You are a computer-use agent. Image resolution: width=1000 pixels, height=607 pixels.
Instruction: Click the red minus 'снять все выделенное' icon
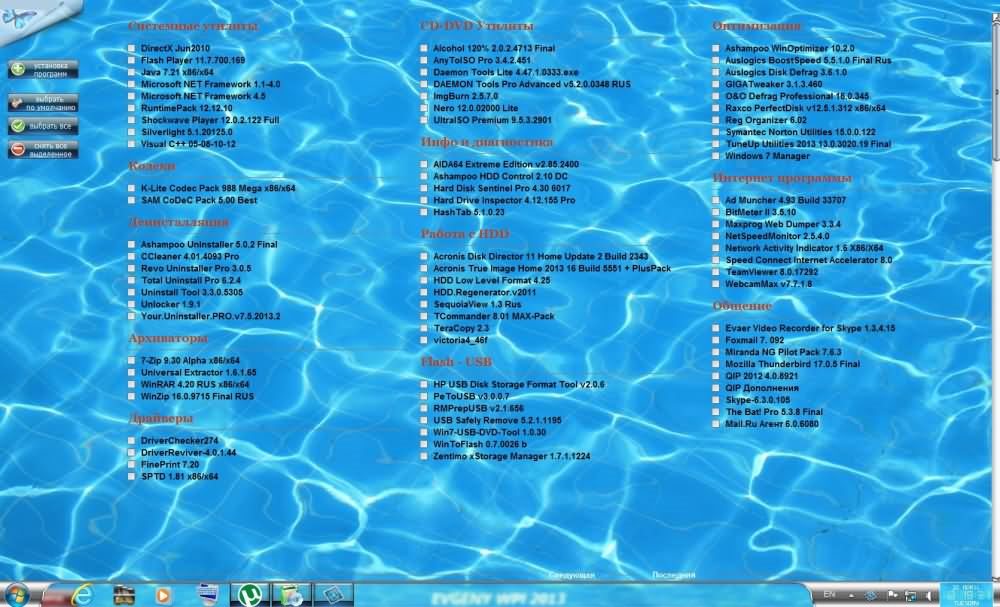pyautogui.click(x=18, y=149)
